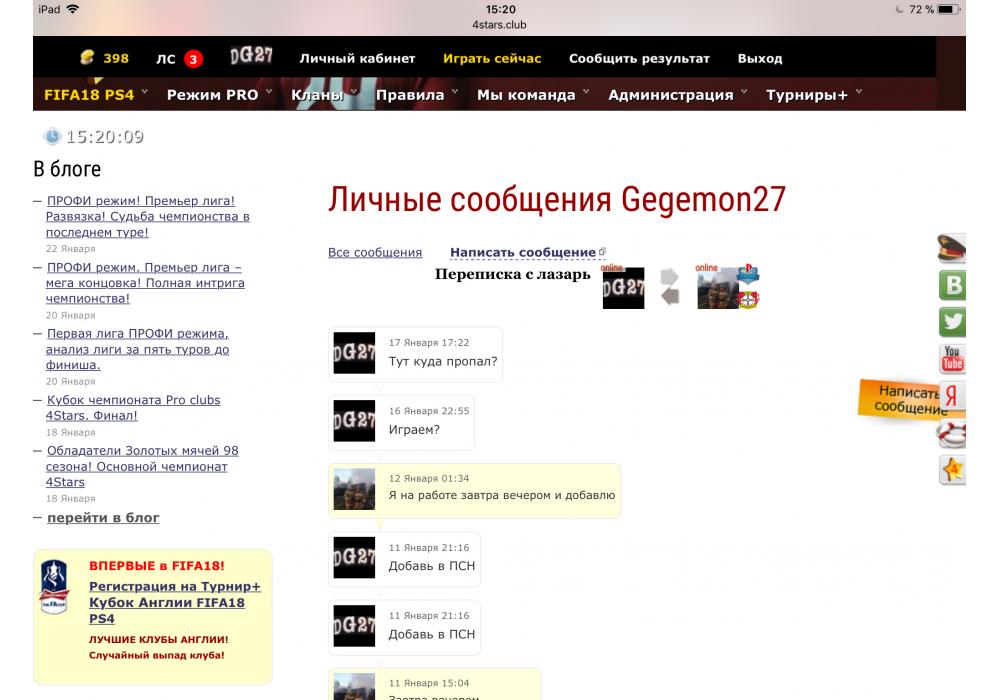Open Регистрация на Турнир+ Кубок Англии link
This screenshot has height=700, width=1000.
tap(174, 602)
